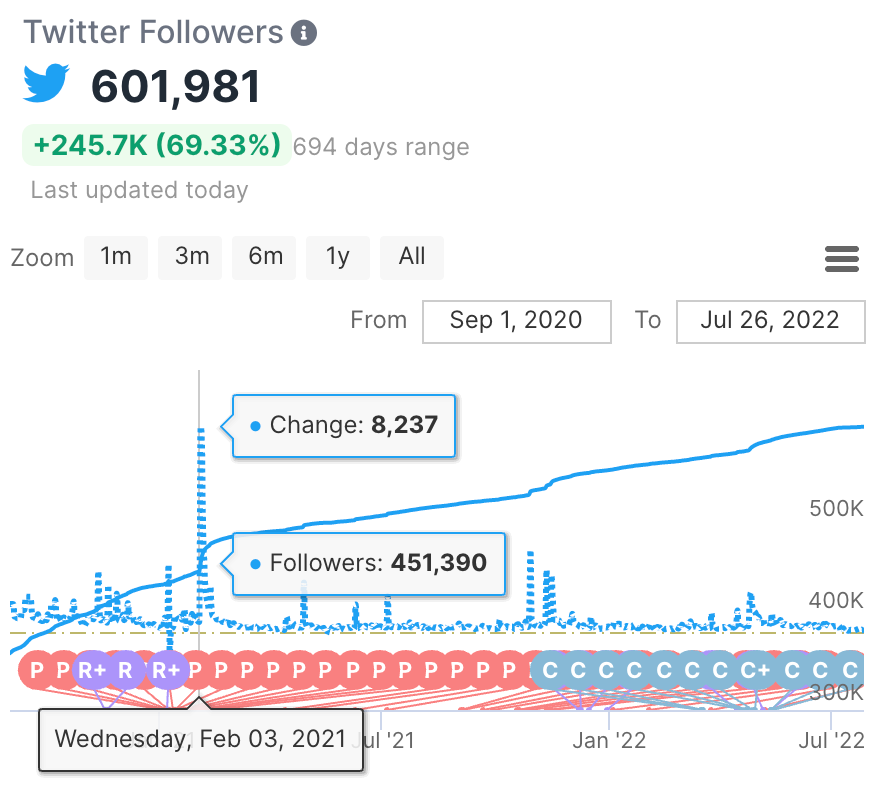Viewport: 882px width, 788px height.
Task: Click the purple R event marker
Action: click(x=126, y=670)
